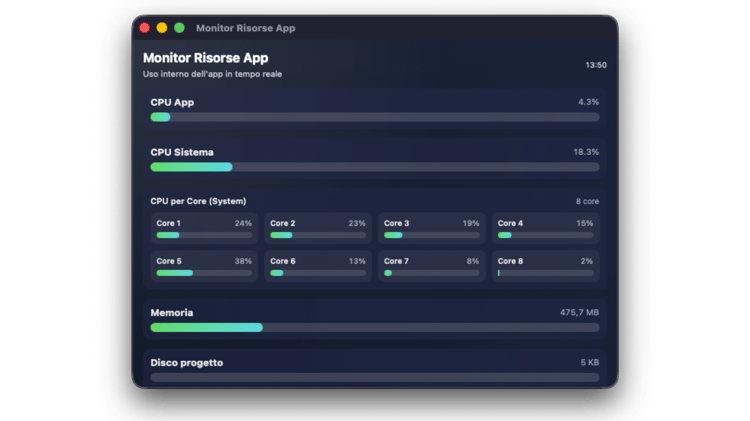Screen dimensions: 750x421
Task: Select the Core 3 usage bar
Action: [431, 235]
